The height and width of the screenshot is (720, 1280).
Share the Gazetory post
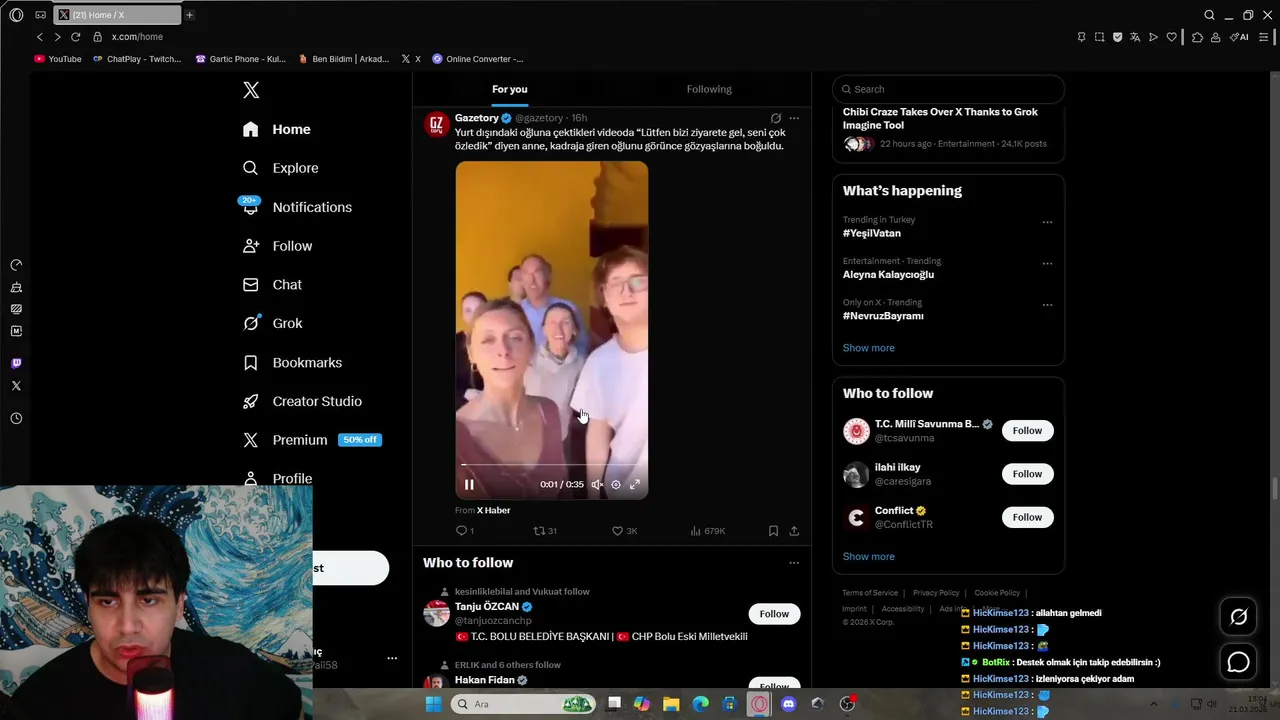tap(794, 531)
